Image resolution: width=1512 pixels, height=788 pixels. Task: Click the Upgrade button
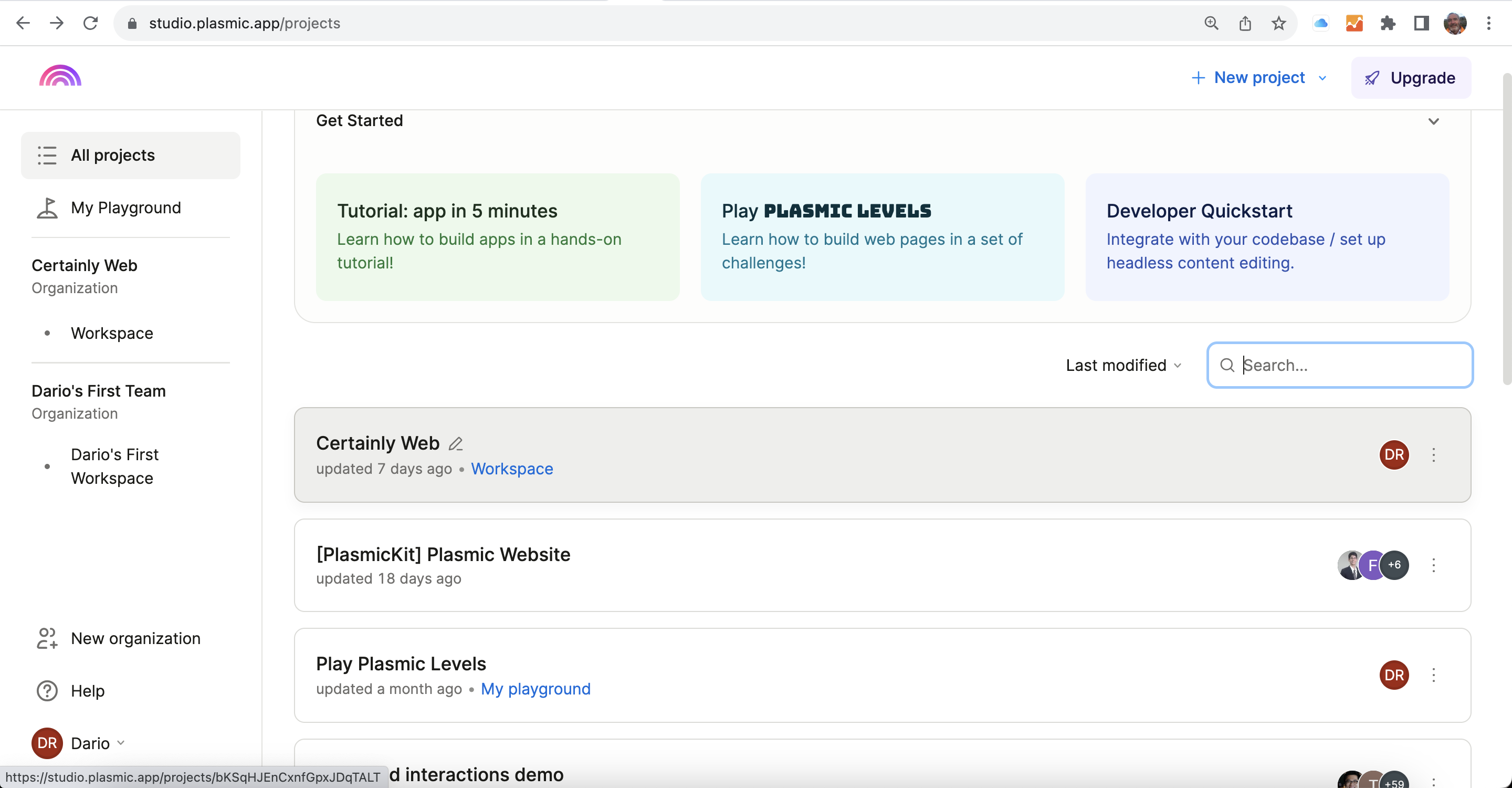point(1411,78)
